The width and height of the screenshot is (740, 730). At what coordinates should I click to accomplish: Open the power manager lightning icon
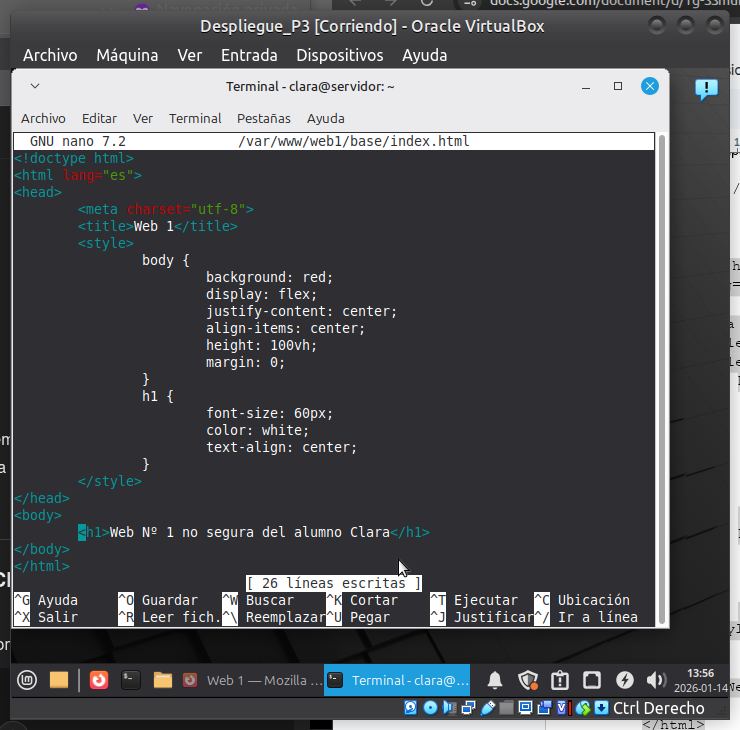click(625, 681)
